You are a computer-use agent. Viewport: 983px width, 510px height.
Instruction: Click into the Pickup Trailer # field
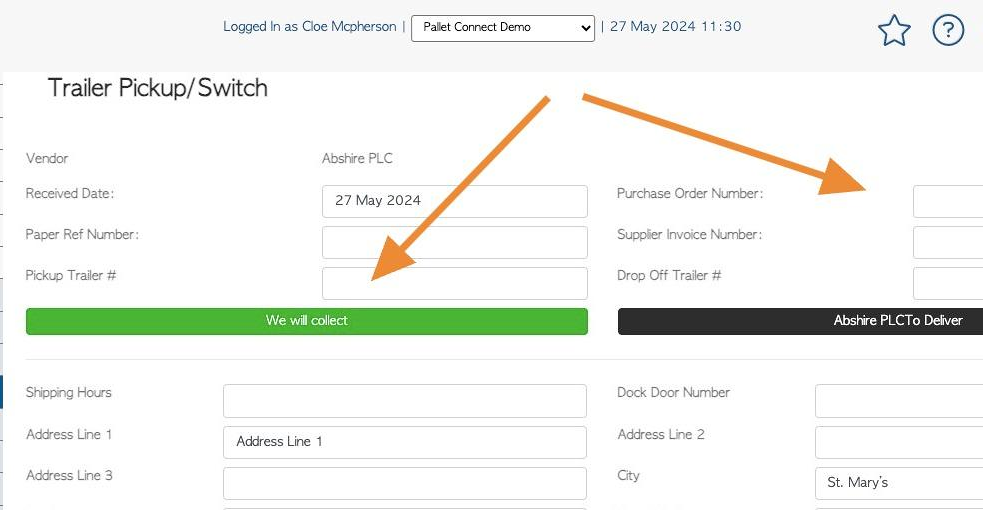455,283
